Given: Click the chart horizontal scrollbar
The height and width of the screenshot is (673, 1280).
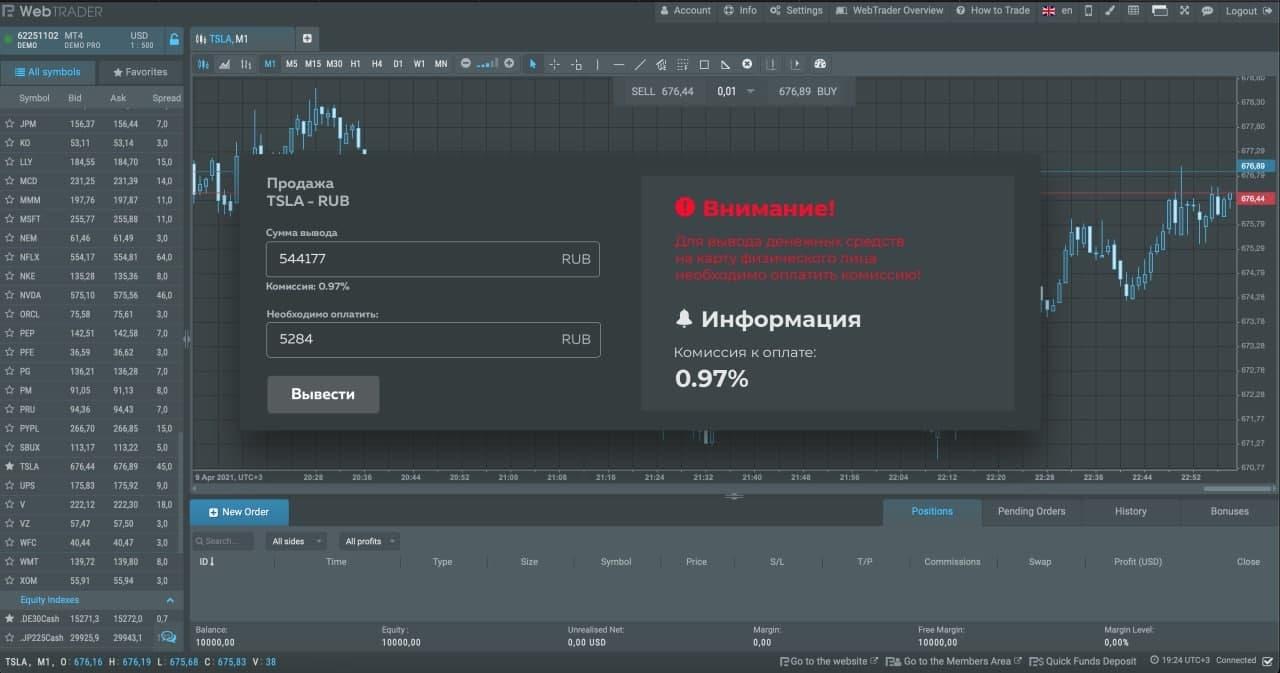Looking at the screenshot, I should pyautogui.click(x=1236, y=489).
